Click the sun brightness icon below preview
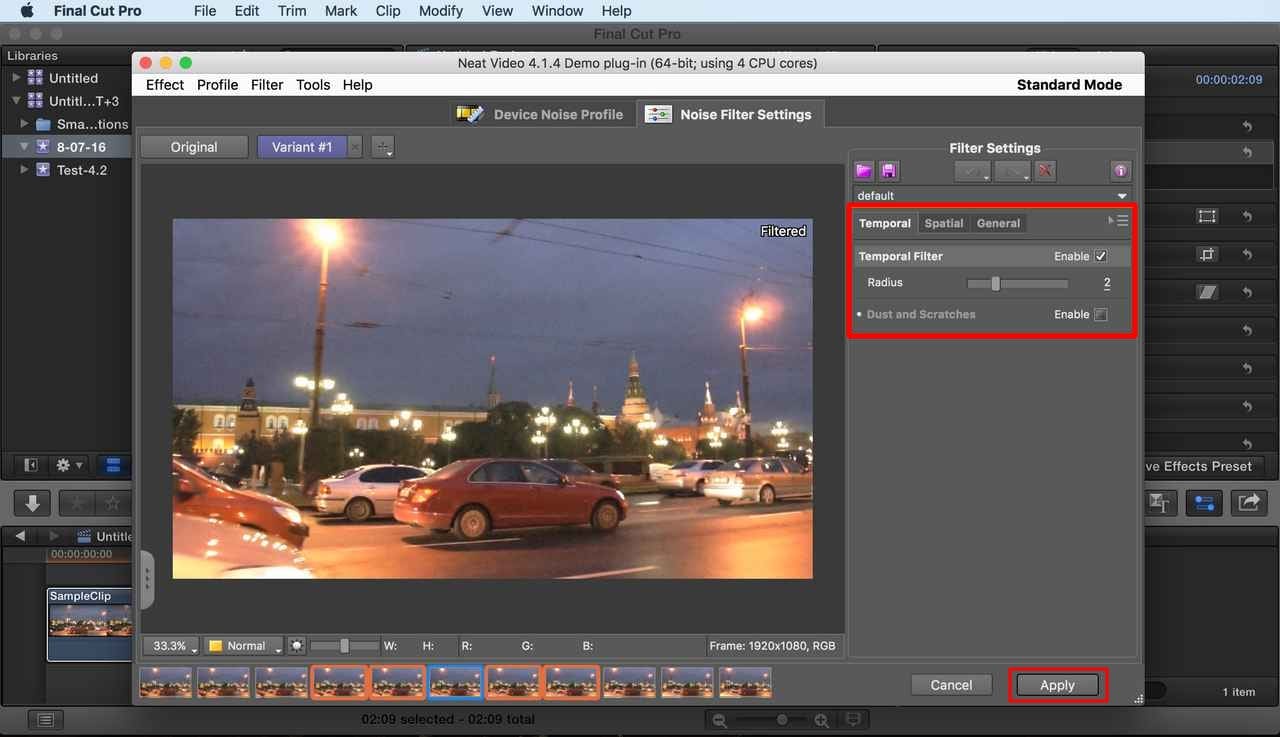The image size is (1280, 737). (x=297, y=646)
